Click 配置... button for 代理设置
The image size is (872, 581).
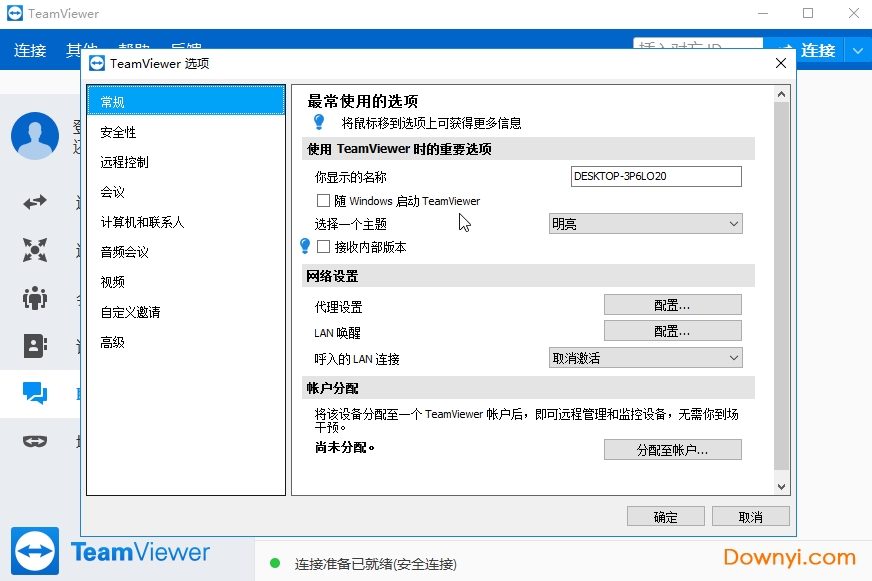click(672, 305)
